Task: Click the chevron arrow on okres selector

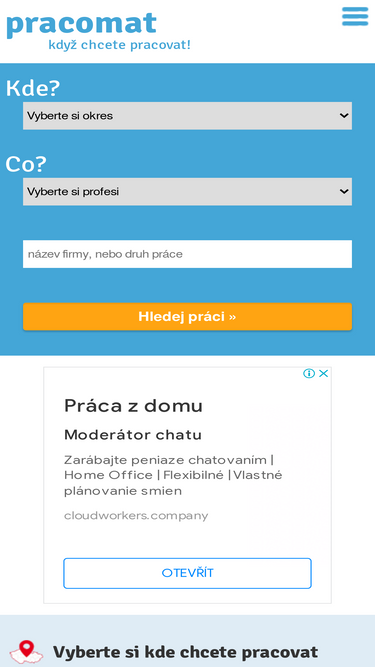Action: tap(344, 116)
